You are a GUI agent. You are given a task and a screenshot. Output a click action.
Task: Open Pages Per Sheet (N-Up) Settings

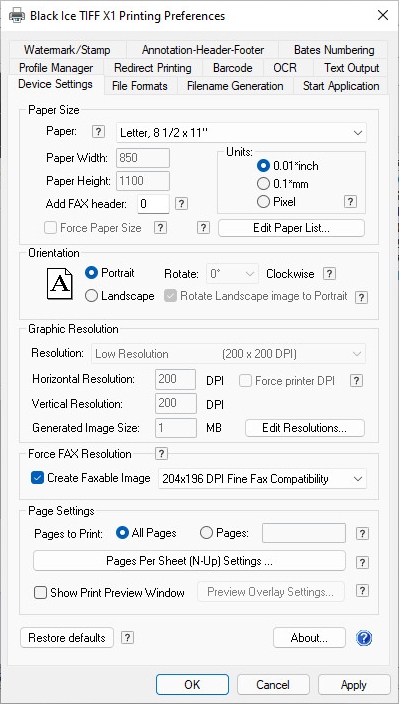click(189, 561)
